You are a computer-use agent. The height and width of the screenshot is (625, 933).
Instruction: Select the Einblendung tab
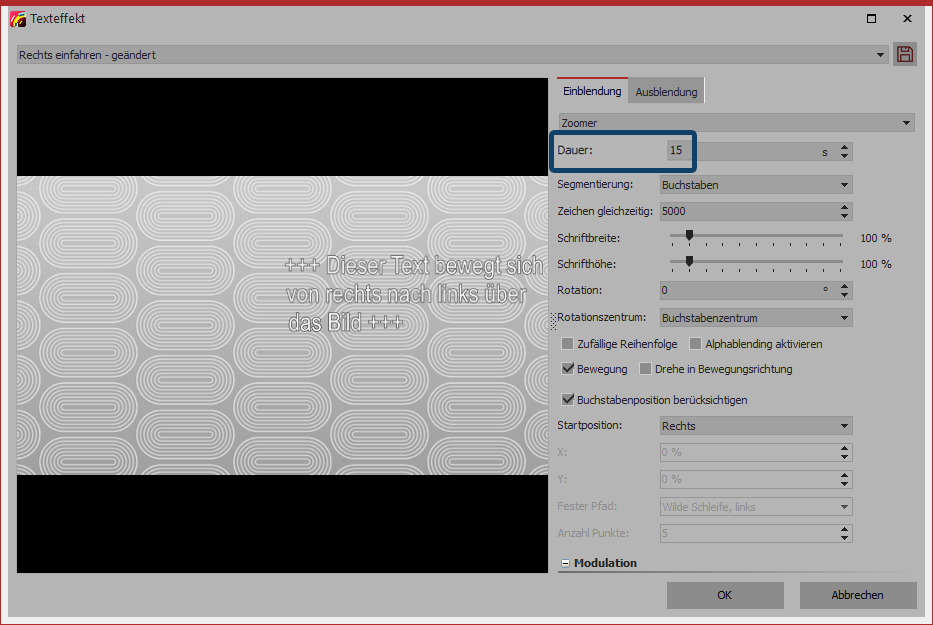[592, 91]
